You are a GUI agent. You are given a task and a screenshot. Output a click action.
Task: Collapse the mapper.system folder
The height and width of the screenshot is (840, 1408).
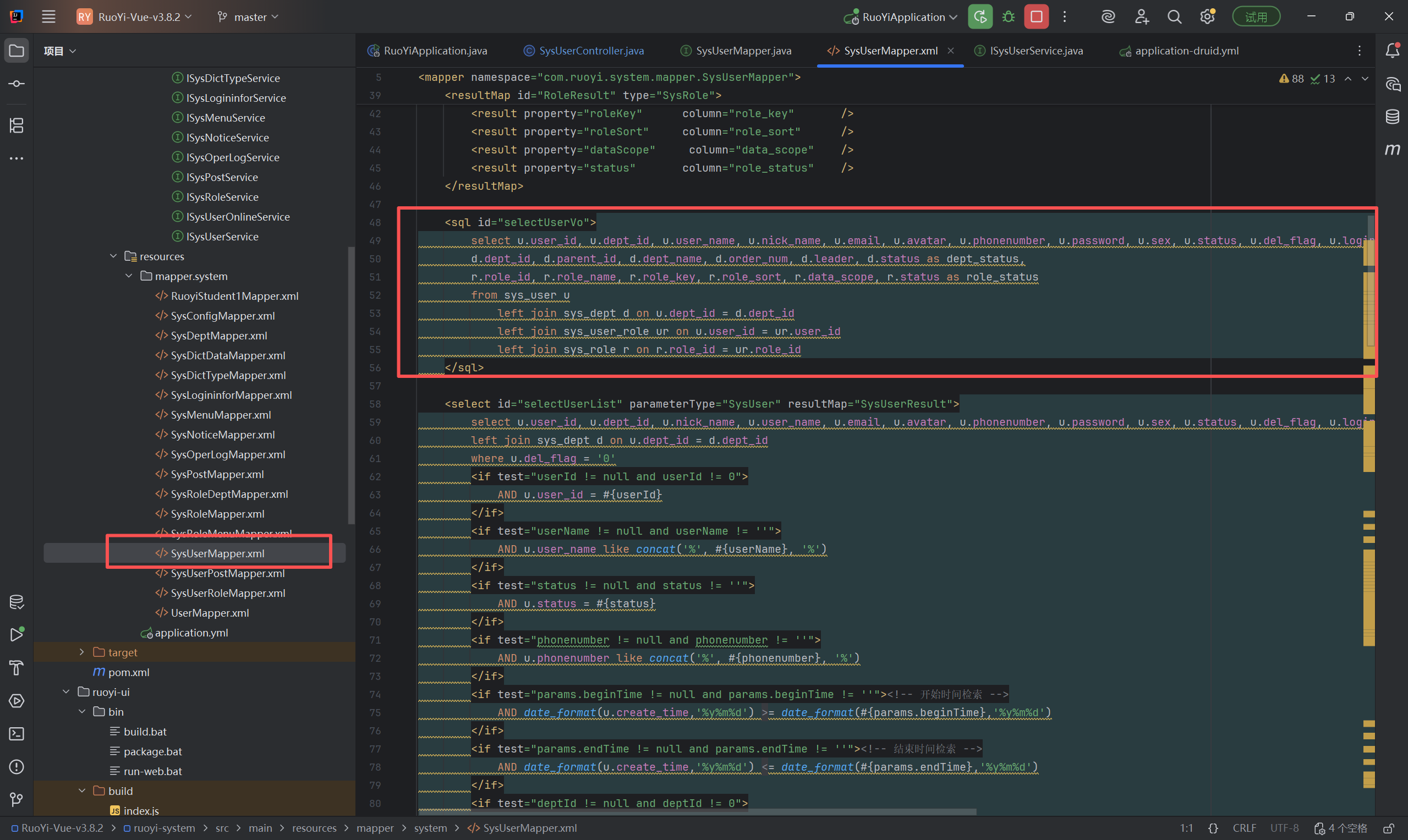(129, 276)
